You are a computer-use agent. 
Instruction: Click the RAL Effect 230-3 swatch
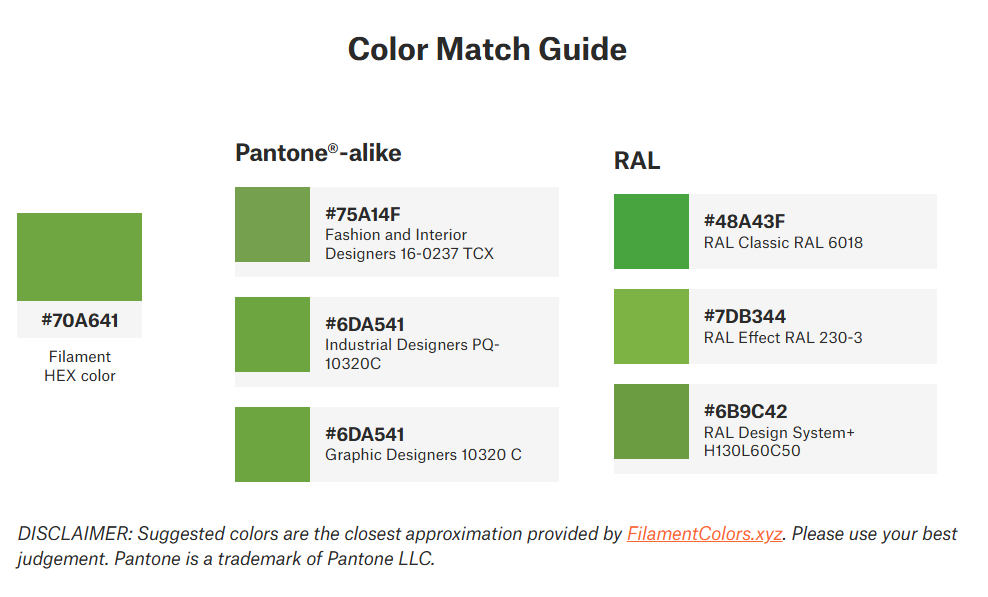pos(651,326)
